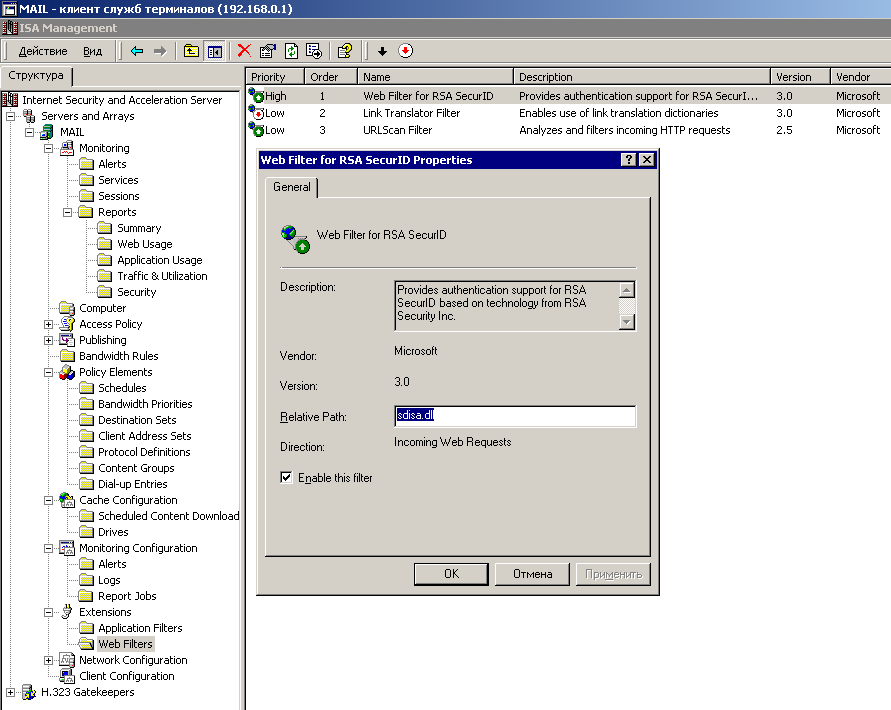
Task: Click the black down arrow toolbar icon
Action: [x=382, y=52]
